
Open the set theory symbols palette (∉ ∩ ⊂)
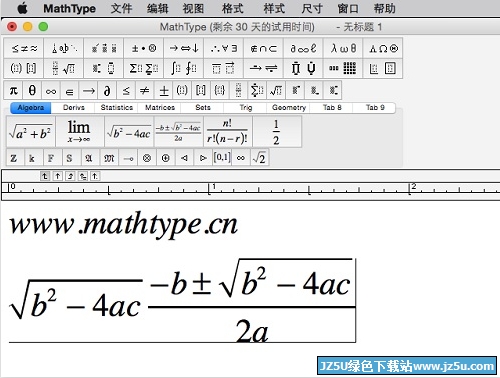[x=263, y=48]
